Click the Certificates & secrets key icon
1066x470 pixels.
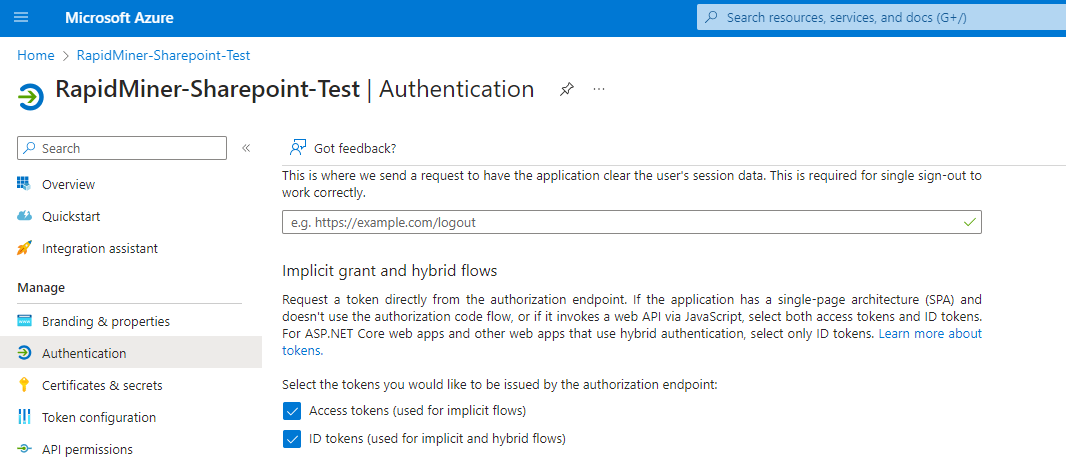click(x=25, y=385)
